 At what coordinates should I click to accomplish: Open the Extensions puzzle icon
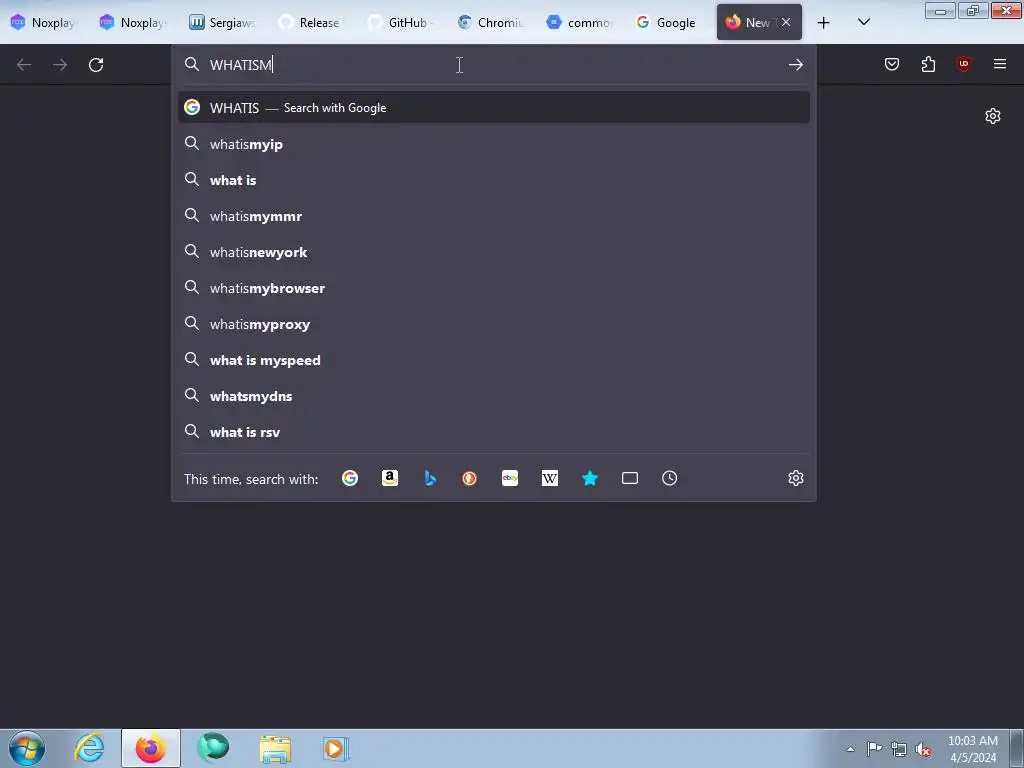[x=928, y=64]
